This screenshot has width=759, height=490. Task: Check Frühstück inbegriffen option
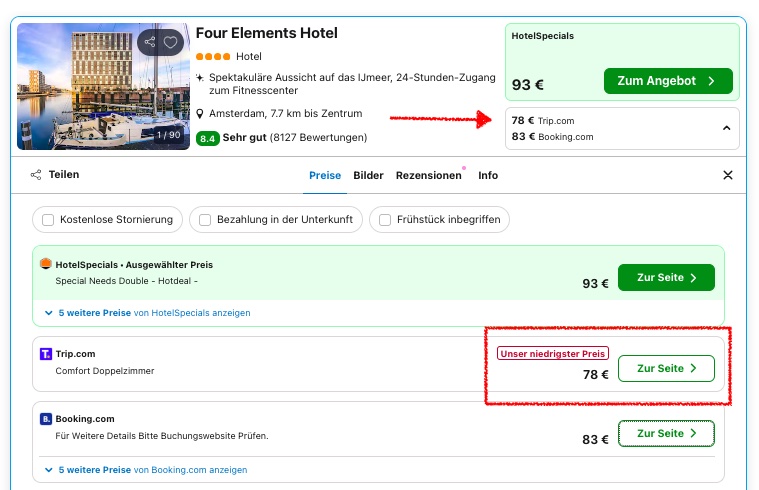[x=385, y=220]
